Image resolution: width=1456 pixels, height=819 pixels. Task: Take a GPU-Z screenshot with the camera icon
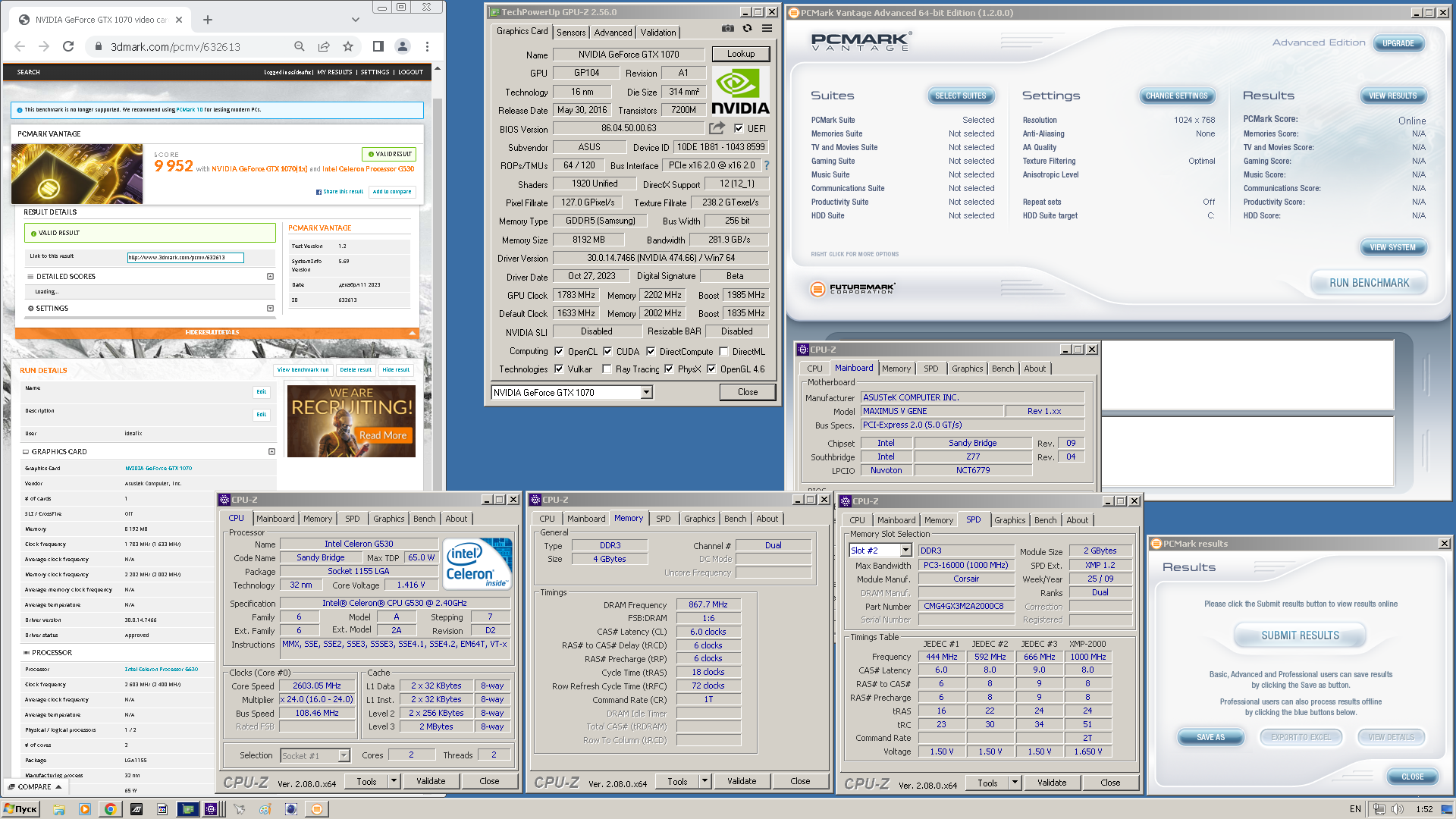tap(728, 29)
